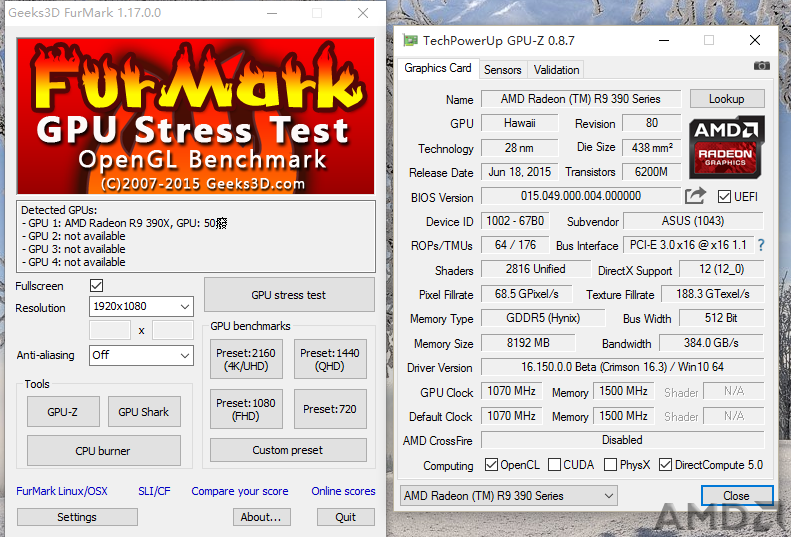Open FurMark Settings button
Viewport: 791px width, 537px height.
[x=77, y=517]
